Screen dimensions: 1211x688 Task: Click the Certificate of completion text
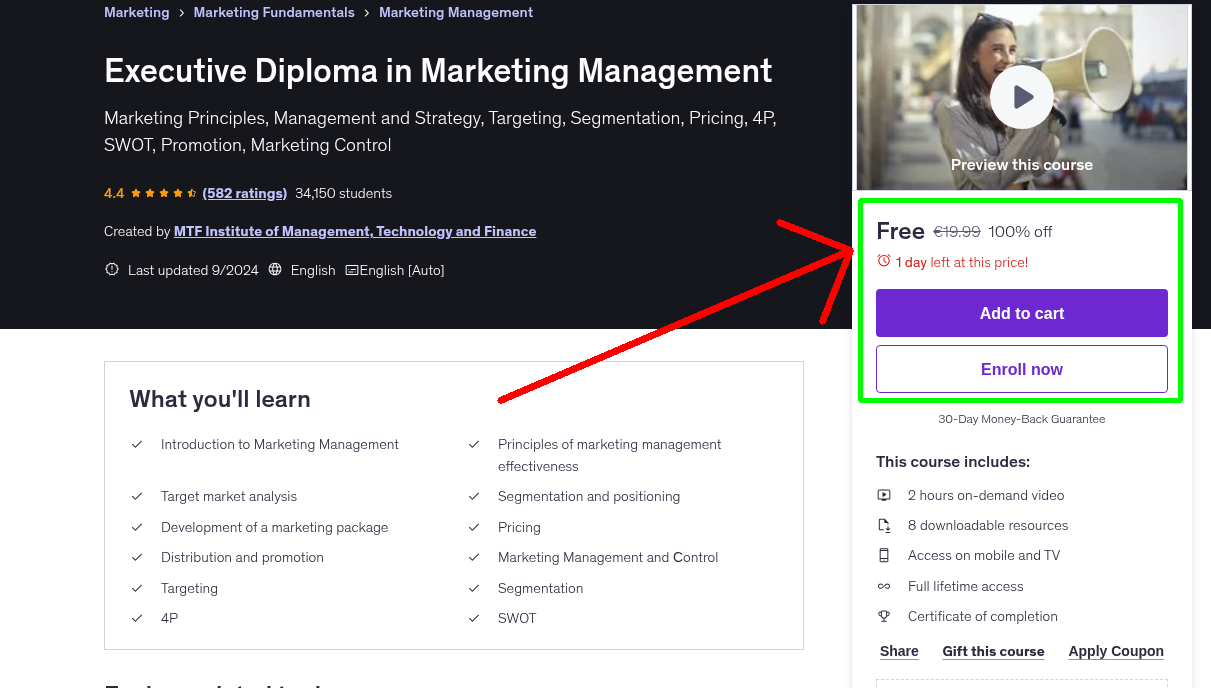983,616
